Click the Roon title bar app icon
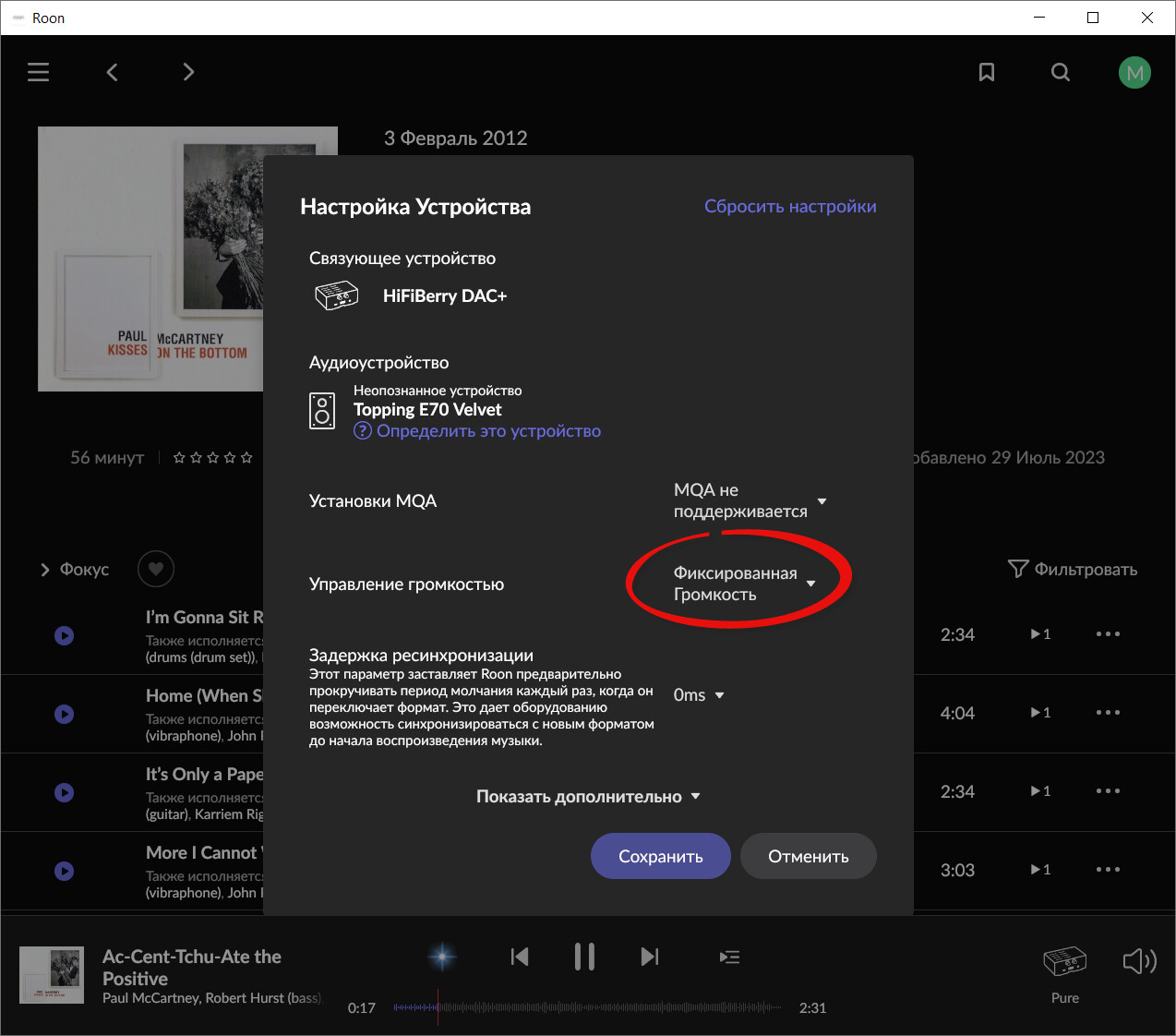Screen dimensions: 1176x1036 coord(18,18)
